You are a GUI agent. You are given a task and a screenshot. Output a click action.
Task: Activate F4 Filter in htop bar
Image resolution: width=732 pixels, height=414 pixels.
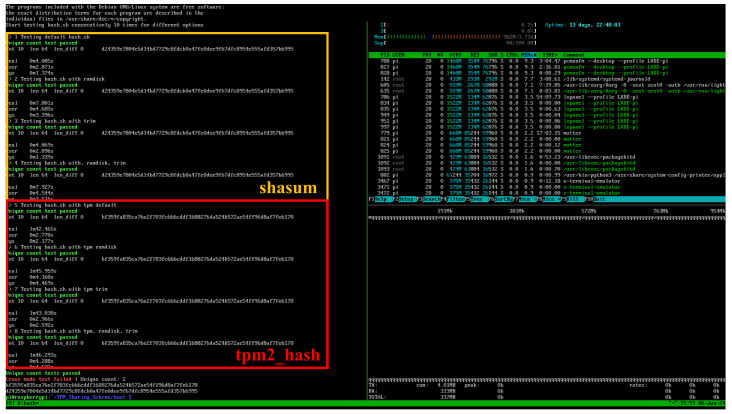454,199
